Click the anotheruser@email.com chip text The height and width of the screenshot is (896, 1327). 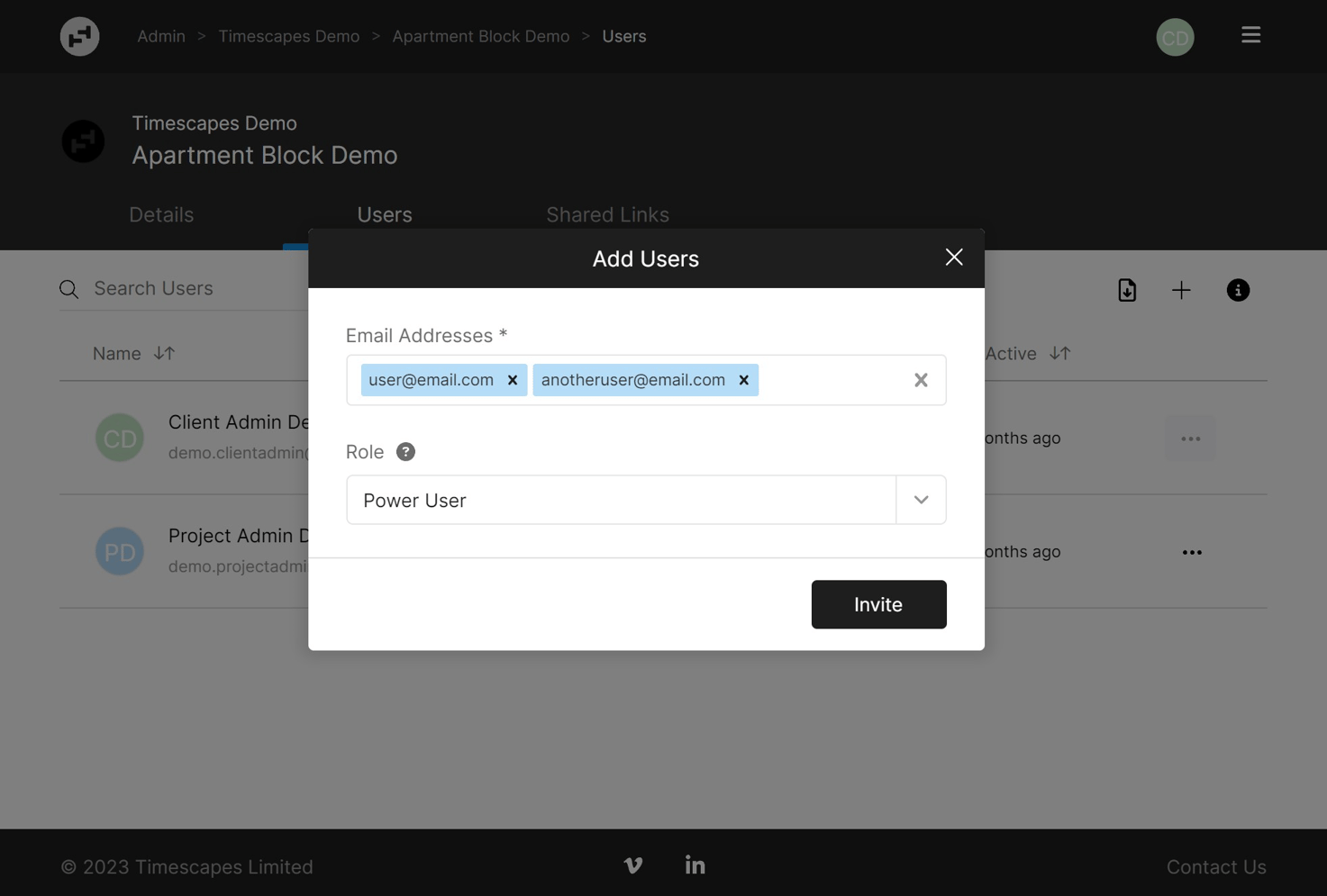(x=632, y=380)
